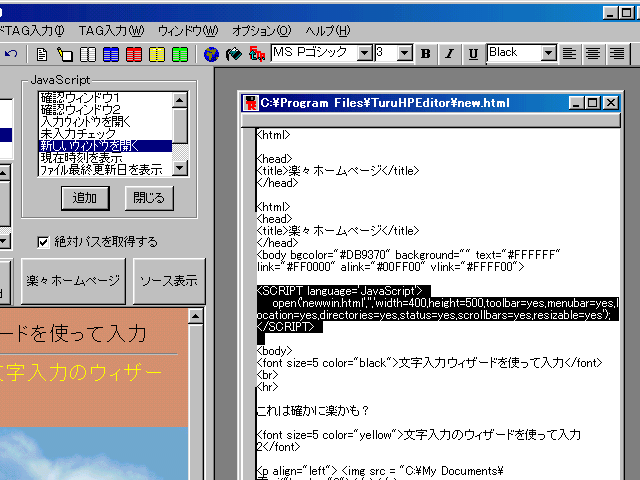Click the green table icon
The height and width of the screenshot is (480, 640).
(180, 54)
